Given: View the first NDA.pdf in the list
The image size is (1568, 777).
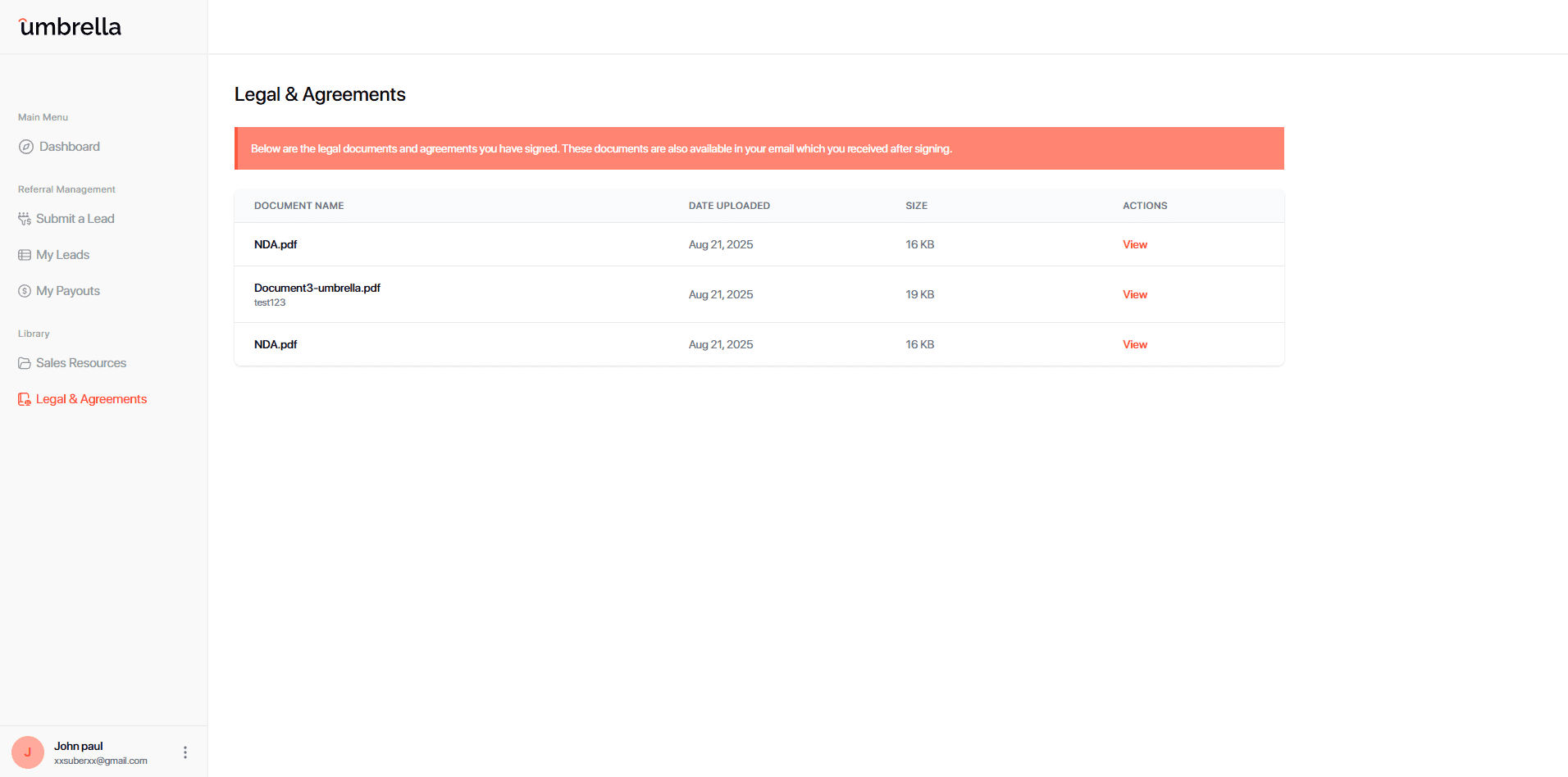Looking at the screenshot, I should pyautogui.click(x=1135, y=244).
